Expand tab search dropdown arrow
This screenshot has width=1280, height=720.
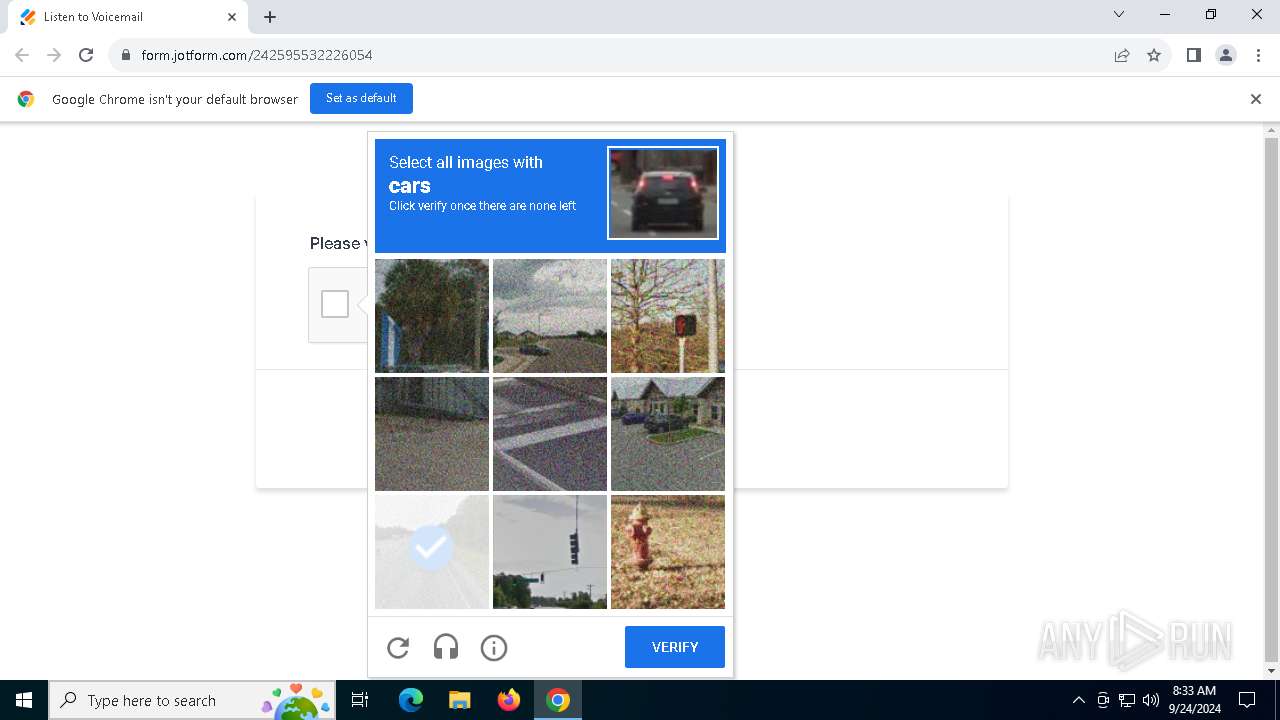[x=1119, y=15]
